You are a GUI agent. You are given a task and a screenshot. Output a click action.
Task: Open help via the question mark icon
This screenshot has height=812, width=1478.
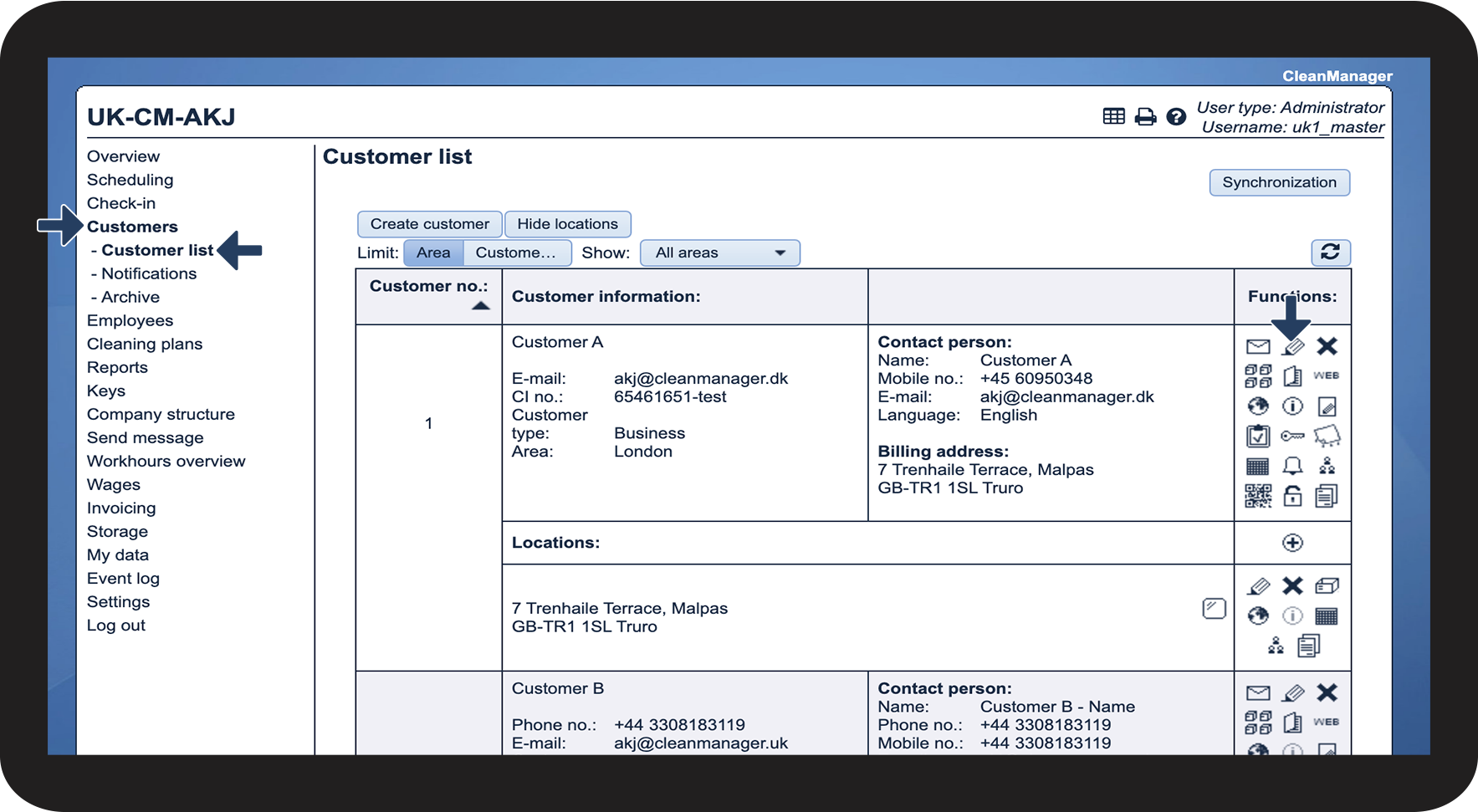coord(1176,117)
